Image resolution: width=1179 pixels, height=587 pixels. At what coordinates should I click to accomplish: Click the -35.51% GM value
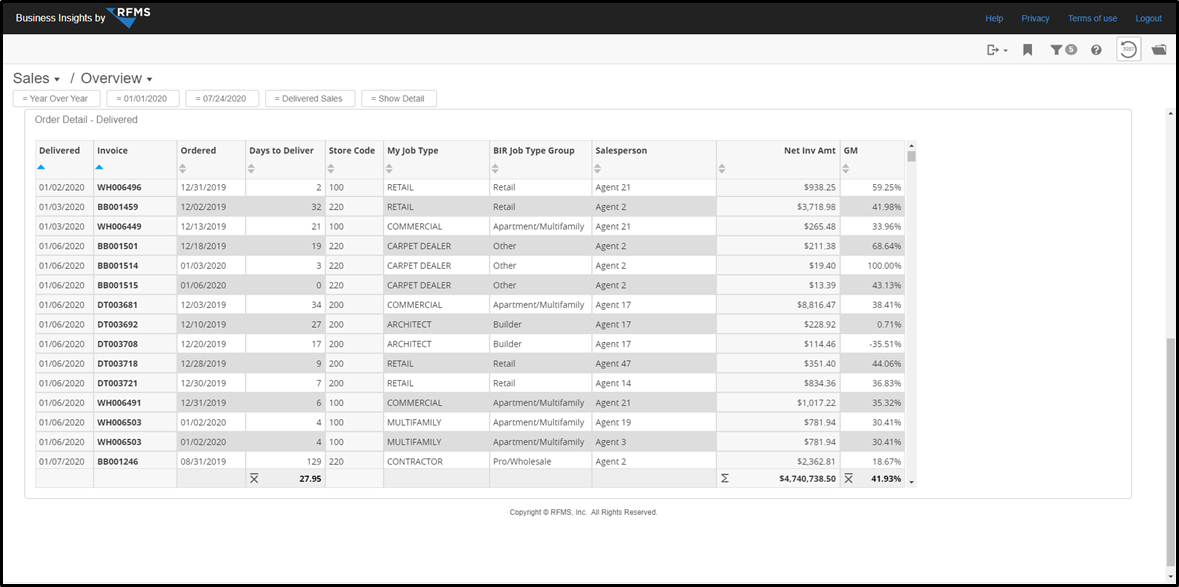[884, 344]
